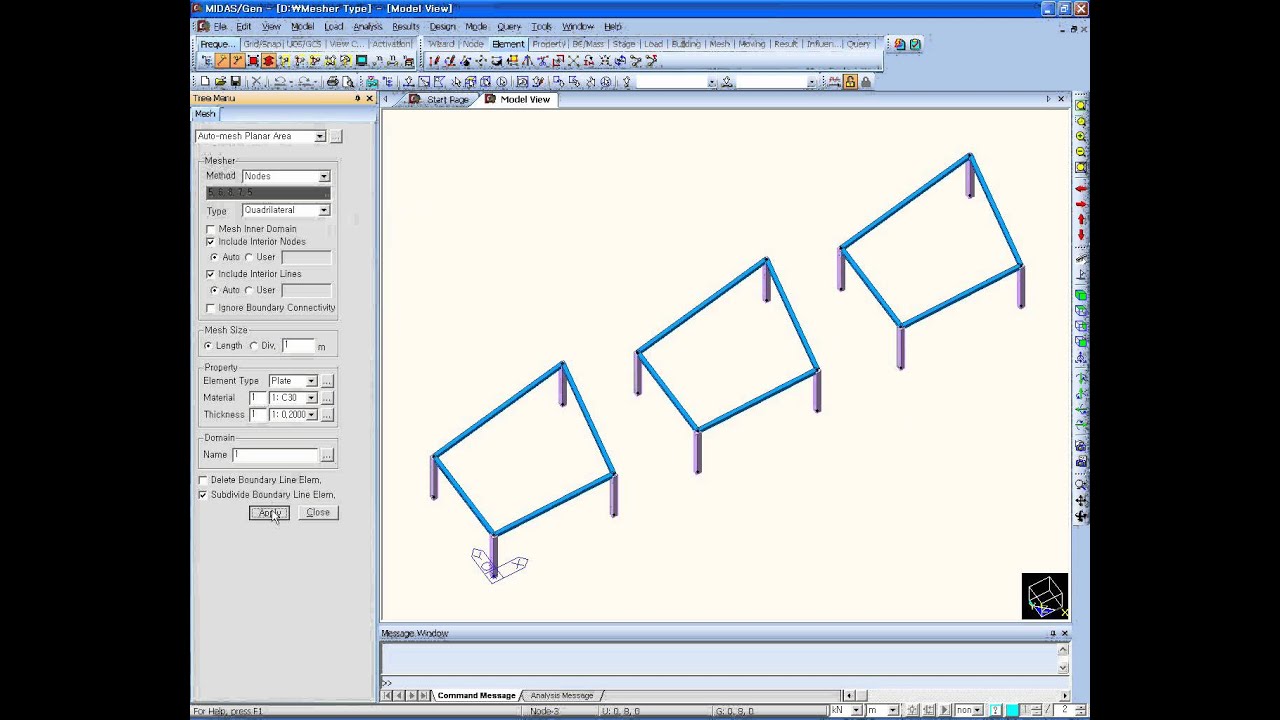The width and height of the screenshot is (1280, 720).
Task: Pin the Message Window panel
Action: coord(1052,633)
